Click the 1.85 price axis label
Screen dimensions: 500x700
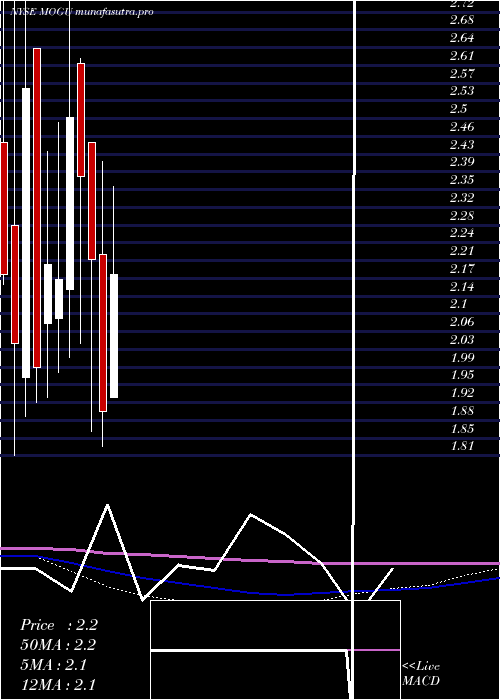point(462,429)
